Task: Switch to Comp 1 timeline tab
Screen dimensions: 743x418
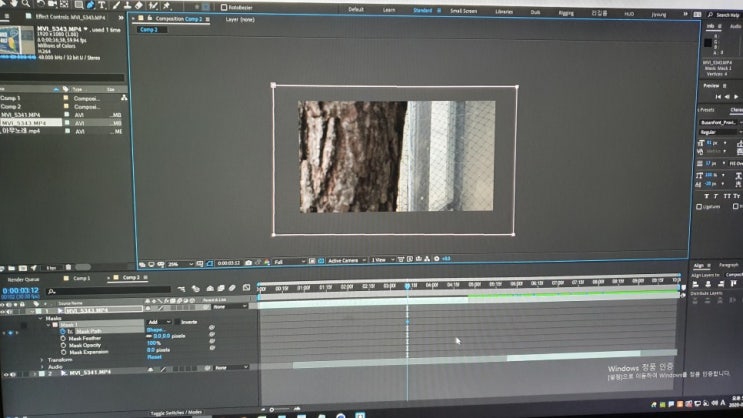Action: (x=81, y=278)
